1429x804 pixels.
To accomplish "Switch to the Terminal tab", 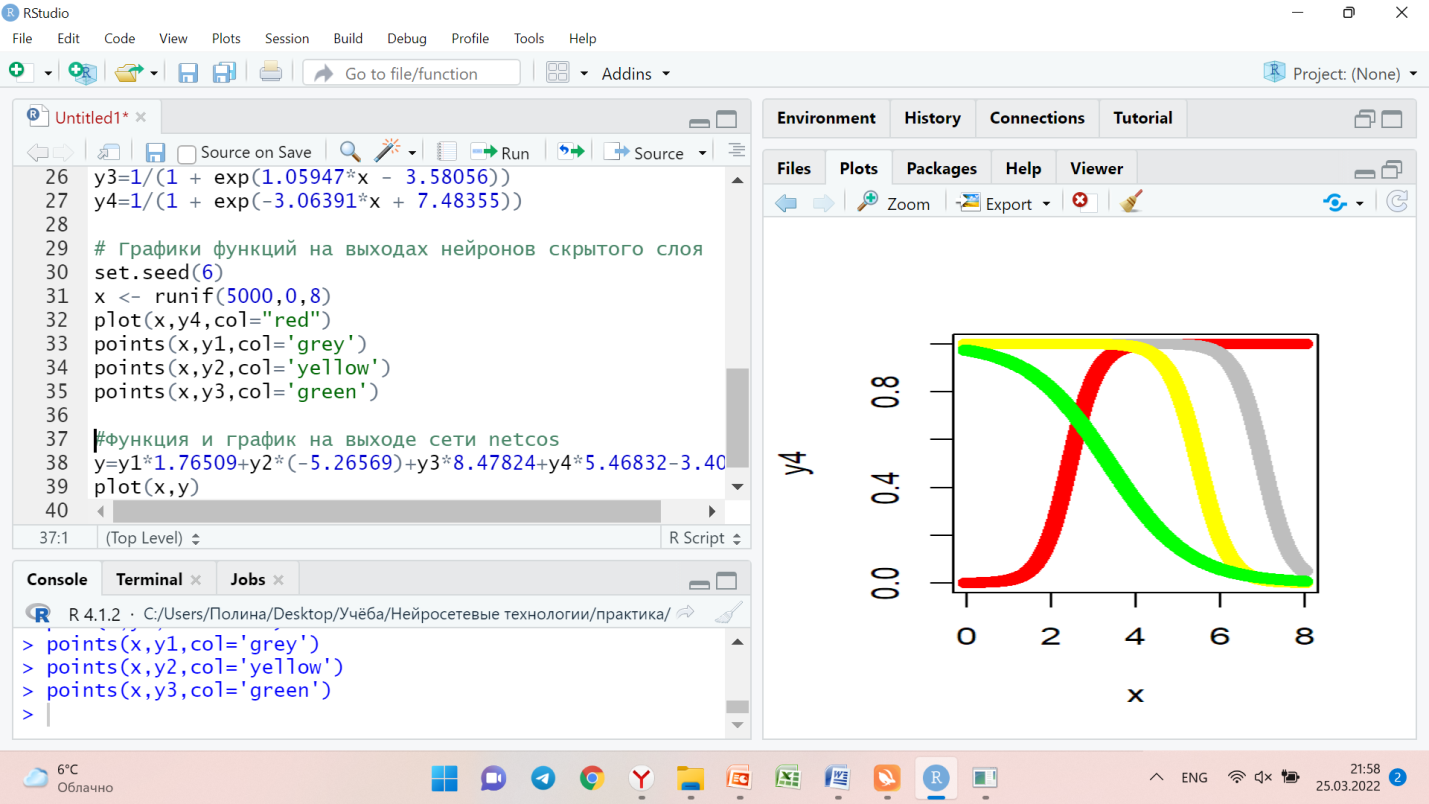I will (x=149, y=579).
